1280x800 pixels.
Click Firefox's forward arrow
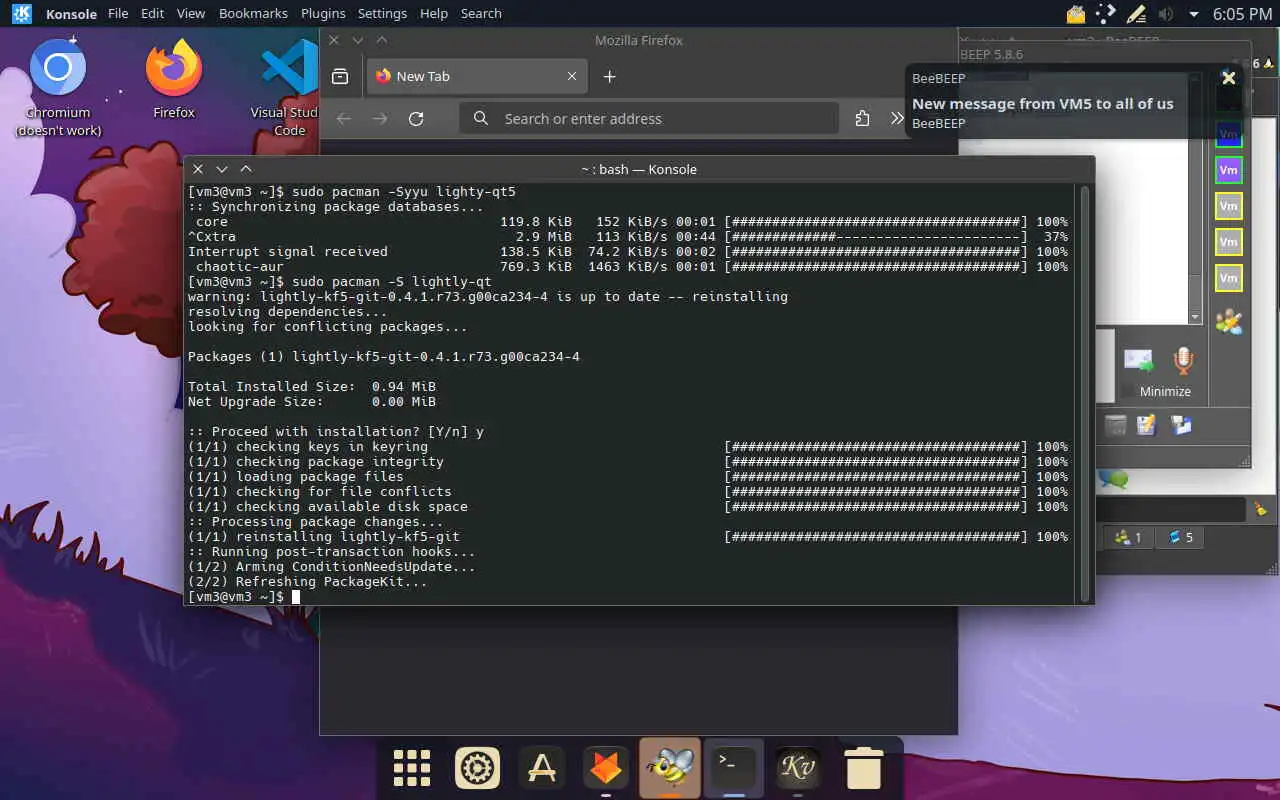coord(380,118)
